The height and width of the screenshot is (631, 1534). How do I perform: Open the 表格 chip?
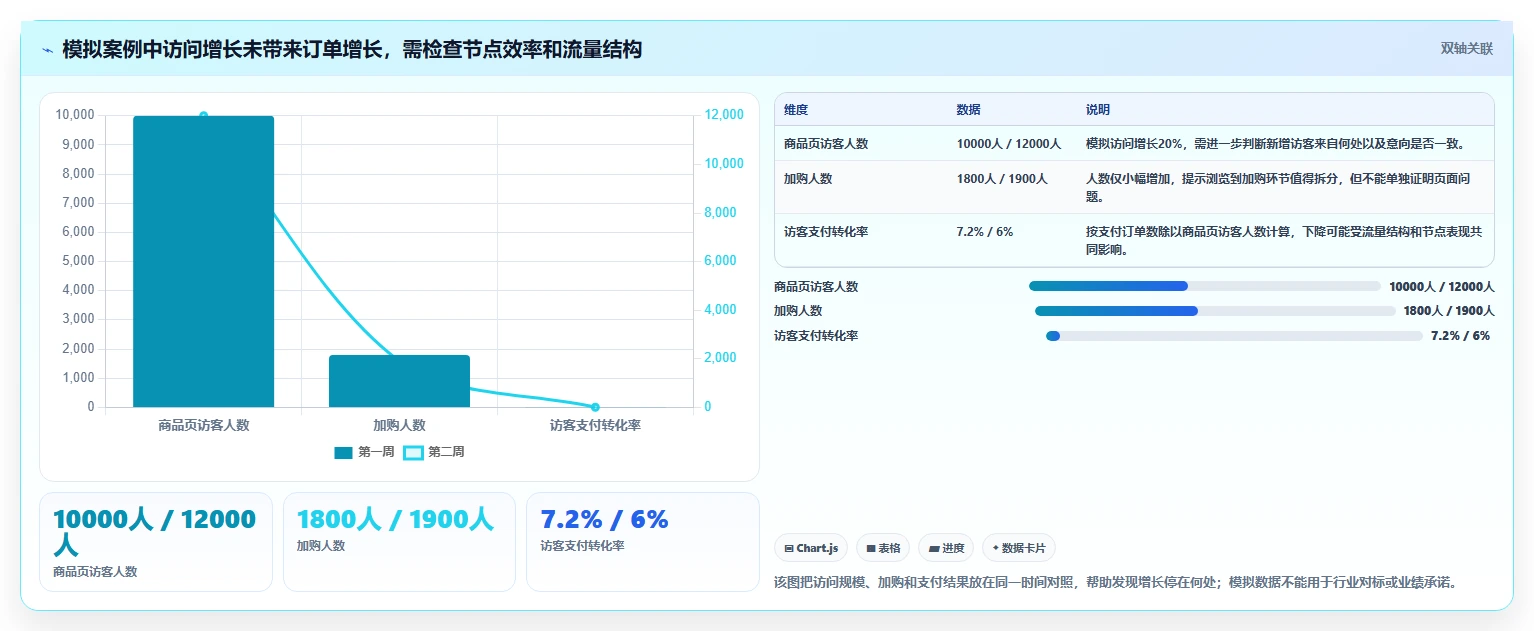click(883, 548)
